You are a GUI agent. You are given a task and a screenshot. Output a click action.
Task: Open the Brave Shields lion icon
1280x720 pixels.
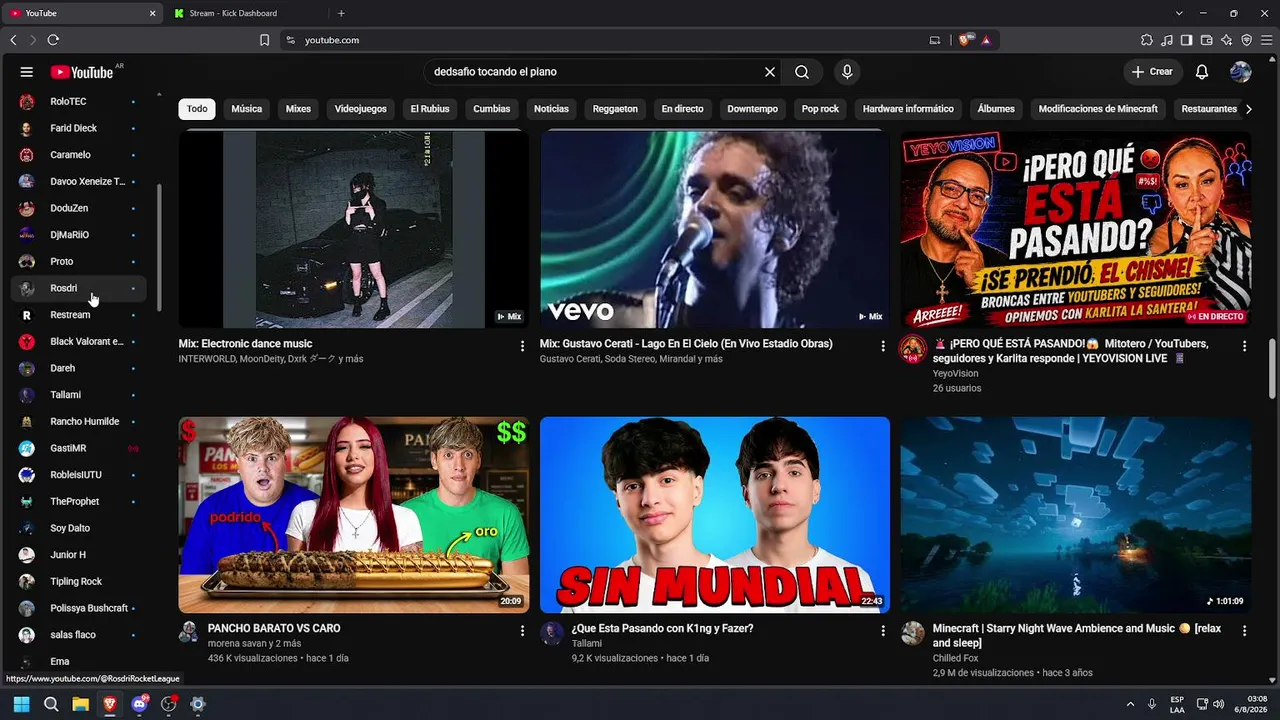point(965,40)
